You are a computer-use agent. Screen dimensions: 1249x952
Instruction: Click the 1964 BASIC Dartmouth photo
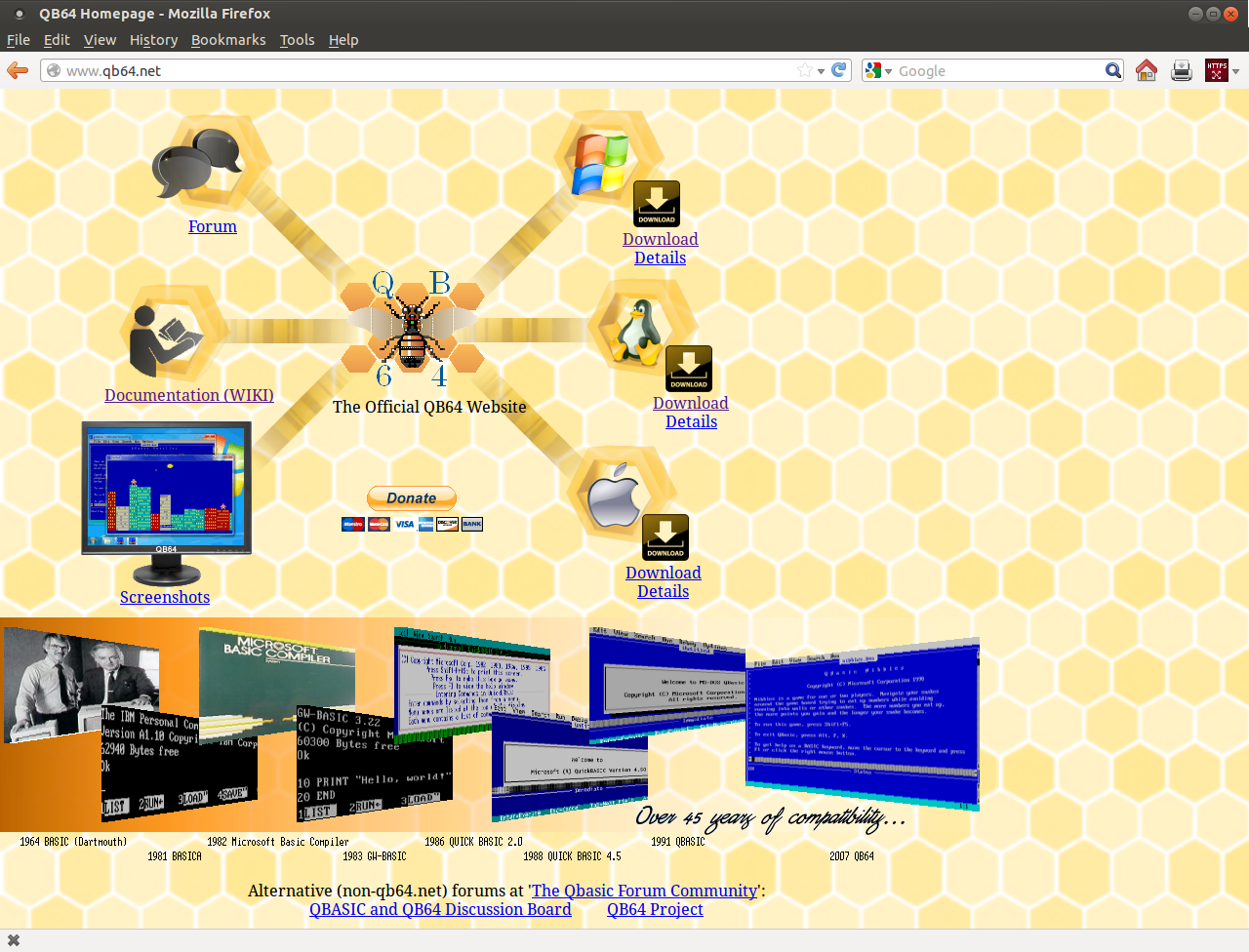[x=81, y=685]
